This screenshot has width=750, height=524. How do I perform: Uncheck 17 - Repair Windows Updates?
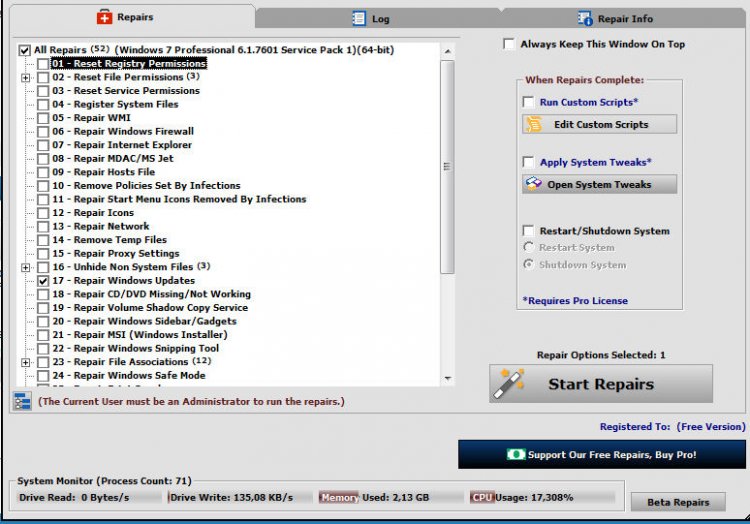[x=43, y=281]
